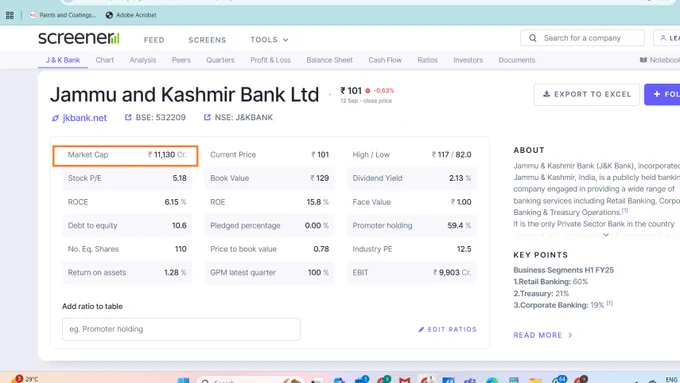Select High / Low ₹117 / 82.0 row

(x=412, y=155)
